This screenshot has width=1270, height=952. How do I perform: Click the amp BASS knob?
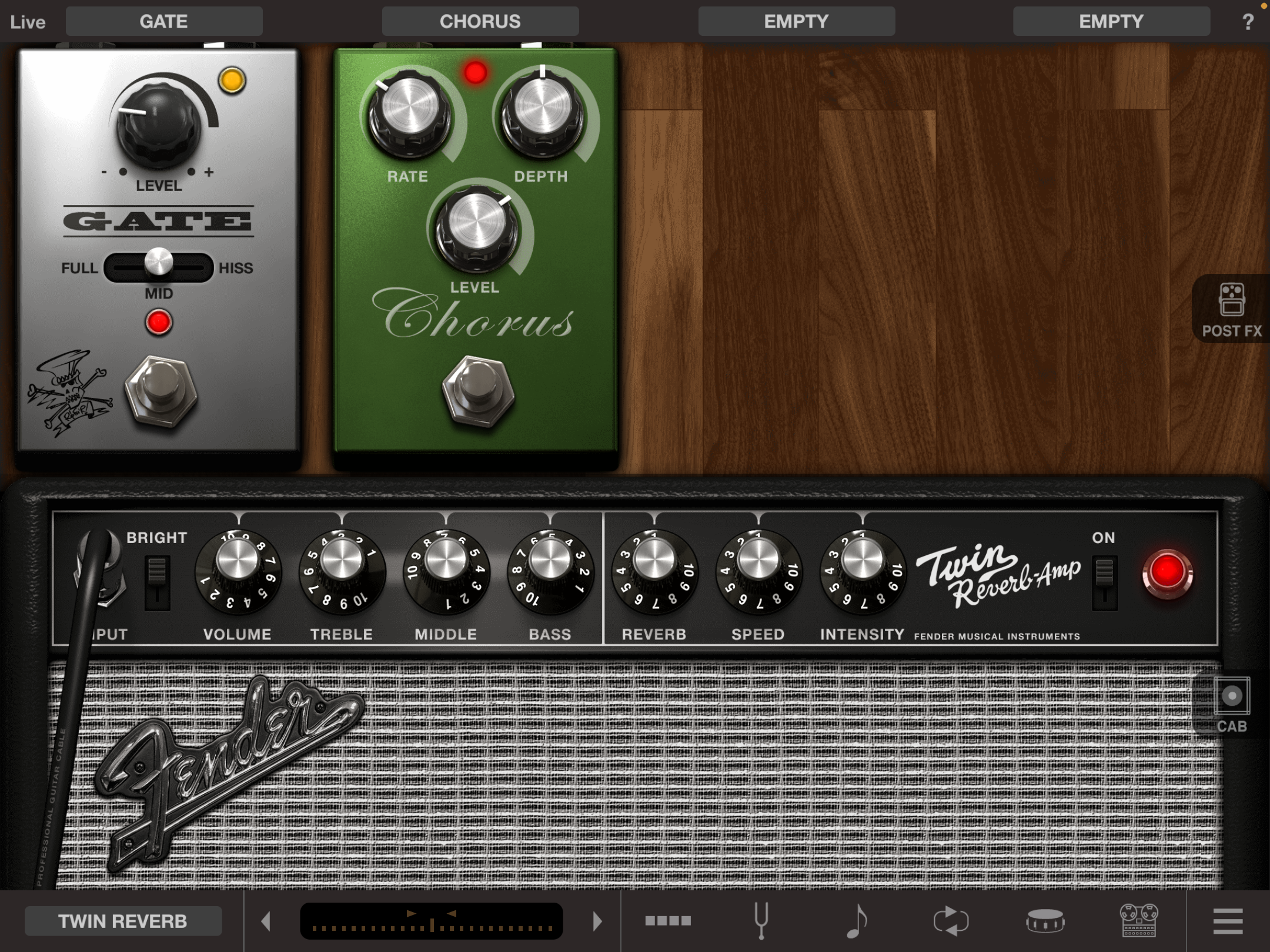[x=550, y=572]
